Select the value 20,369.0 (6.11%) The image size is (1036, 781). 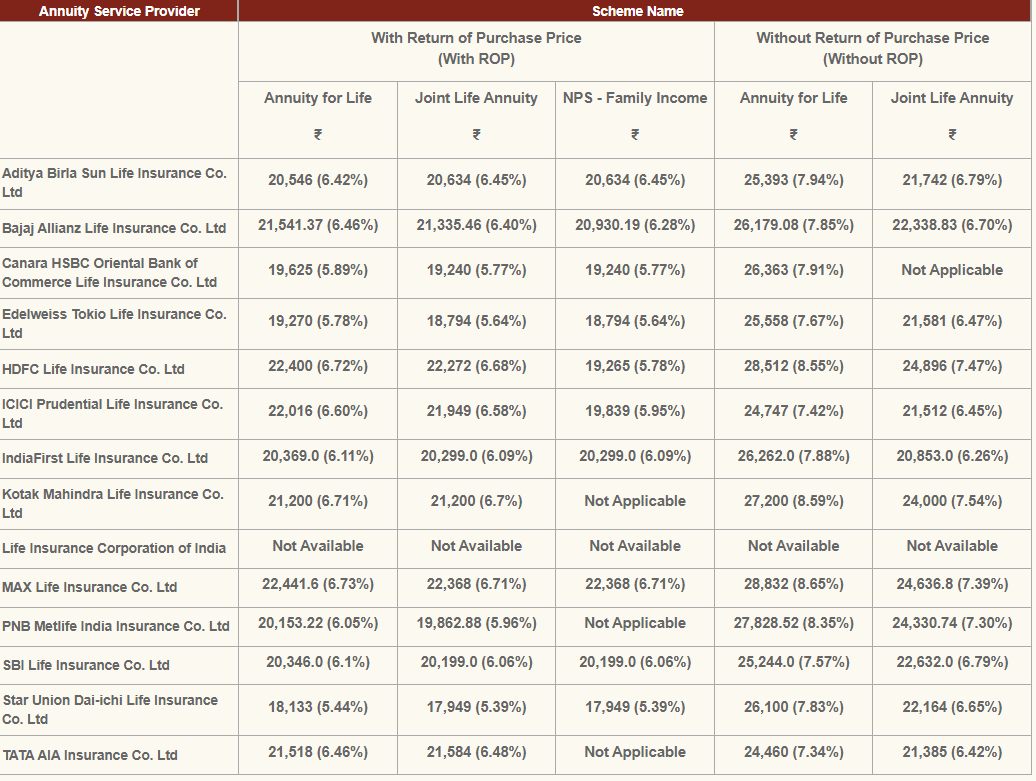(x=318, y=455)
